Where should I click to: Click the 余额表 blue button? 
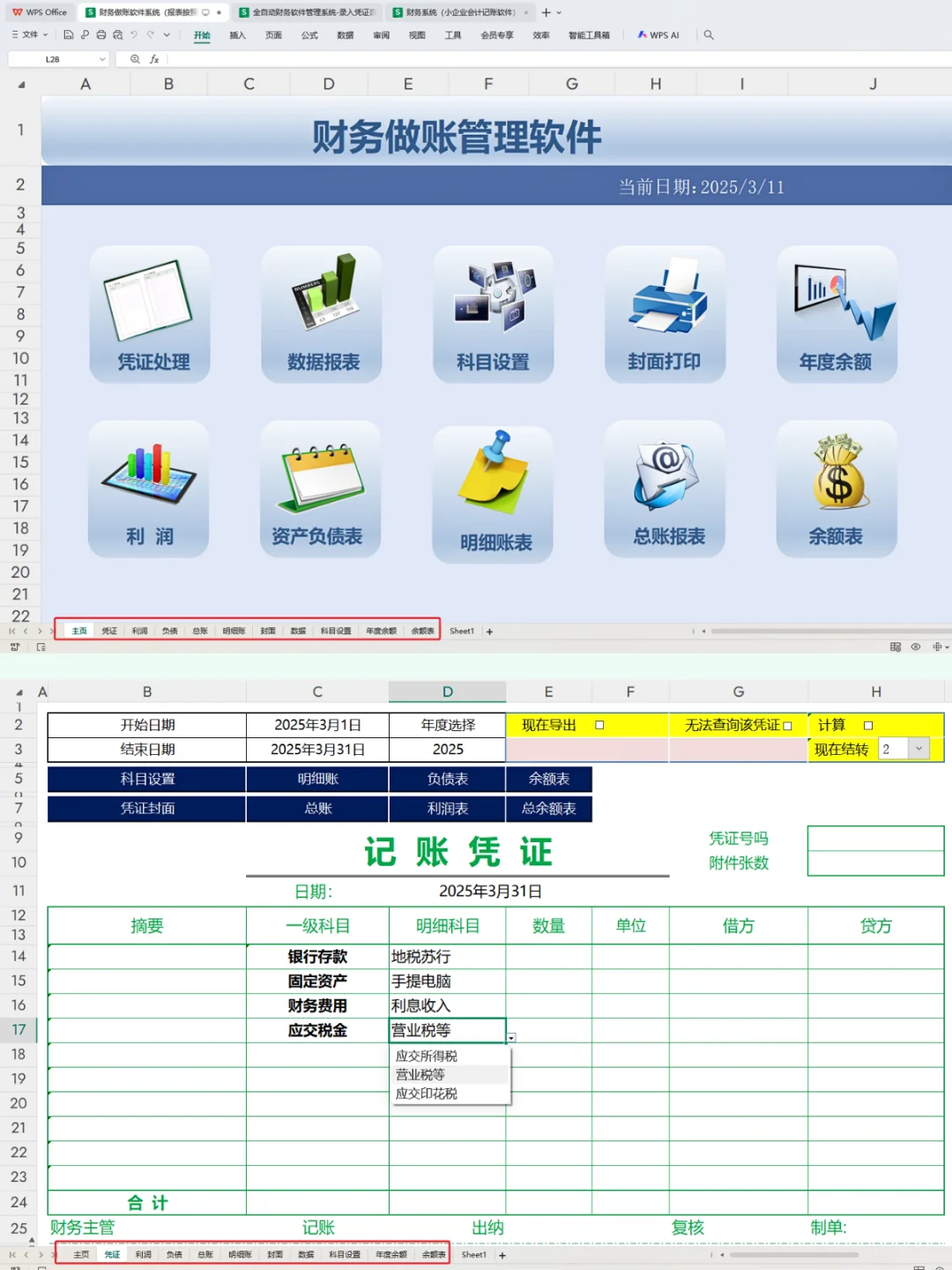point(549,779)
